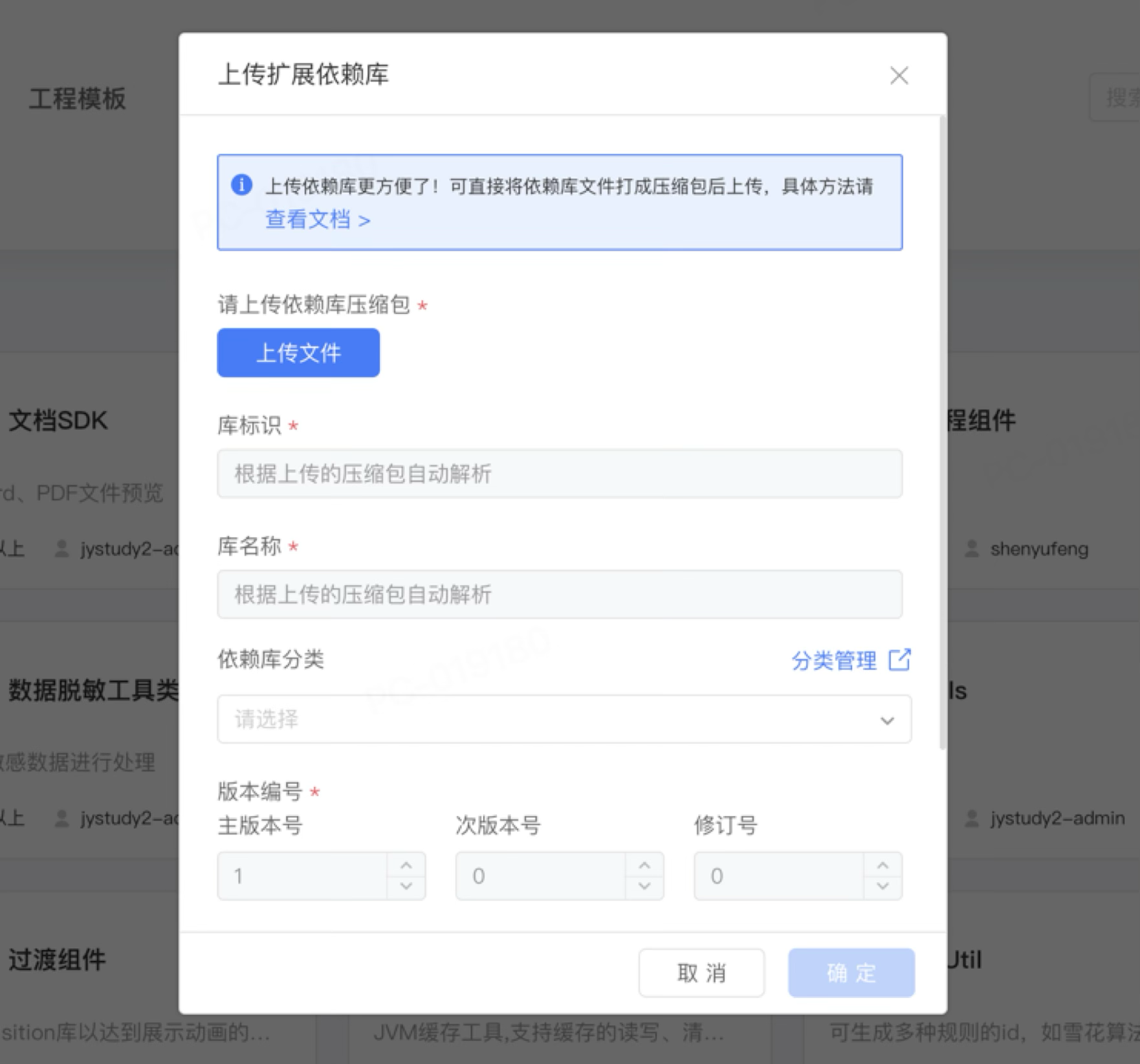Screen dimensions: 1140x1064
Task: Click the dialog's vertical scrollbar
Action: 942,432
